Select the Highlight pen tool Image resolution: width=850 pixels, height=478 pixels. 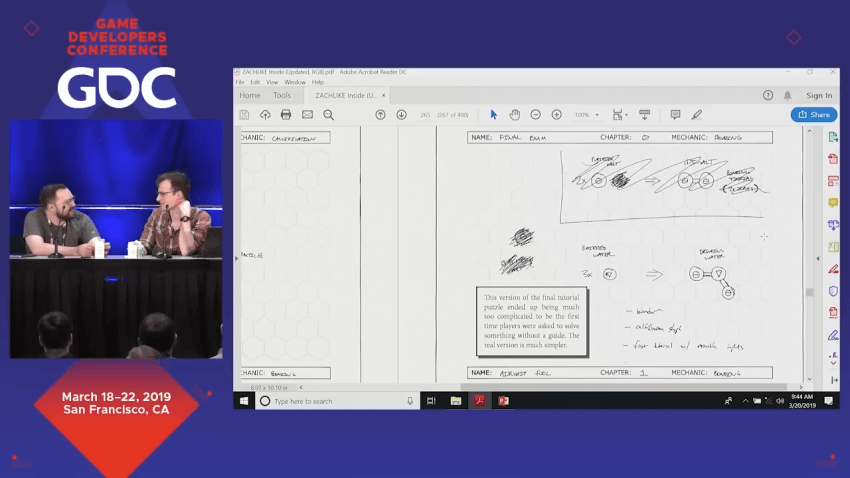point(697,115)
